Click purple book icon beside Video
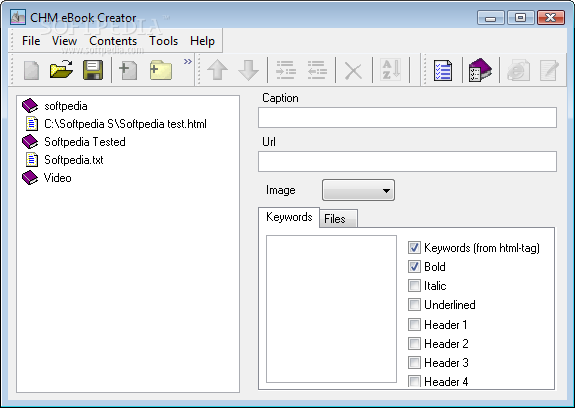The image size is (575, 408). tap(30, 178)
